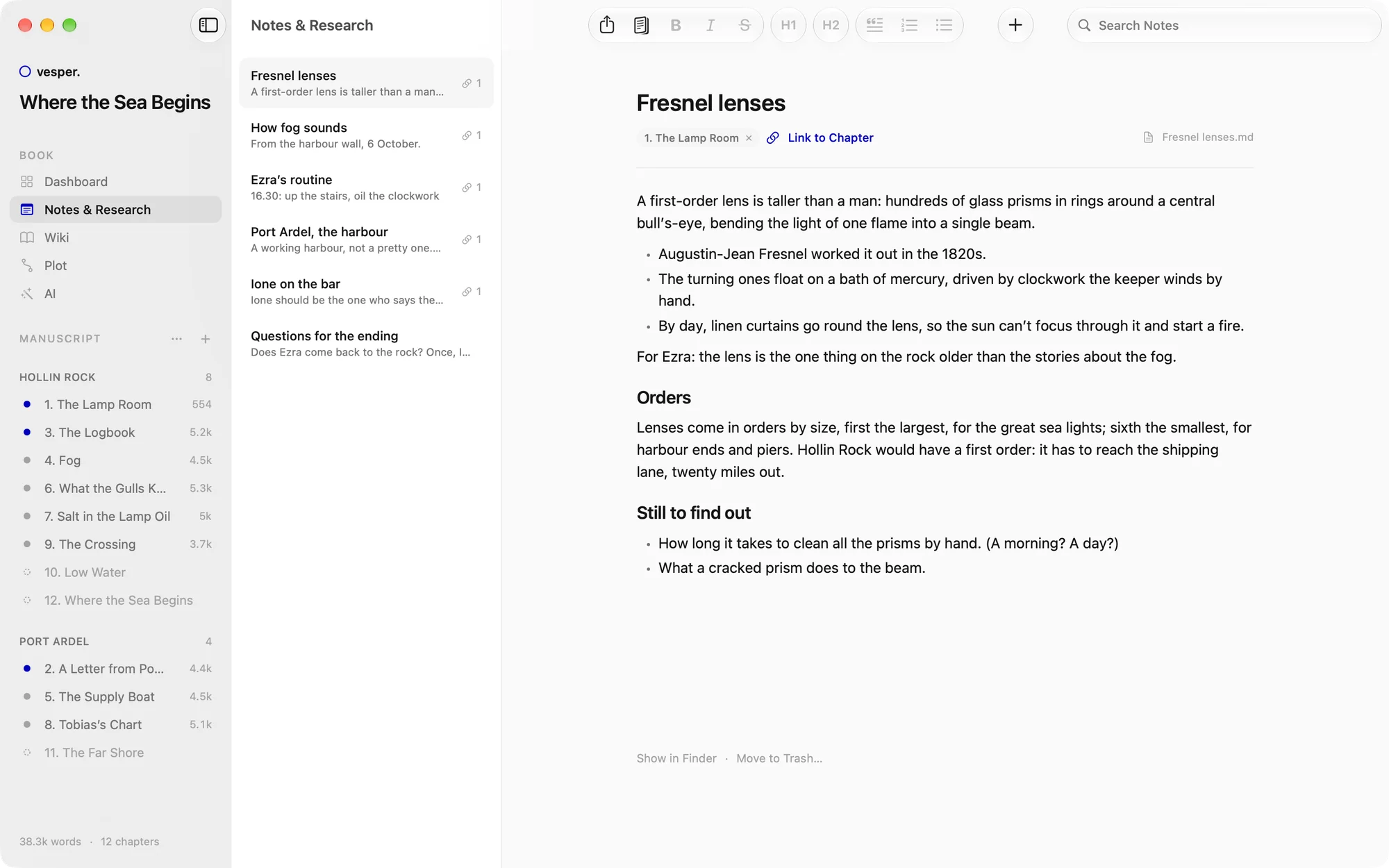The image size is (1389, 868).
Task: Toggle bold formatting
Action: pos(675,25)
